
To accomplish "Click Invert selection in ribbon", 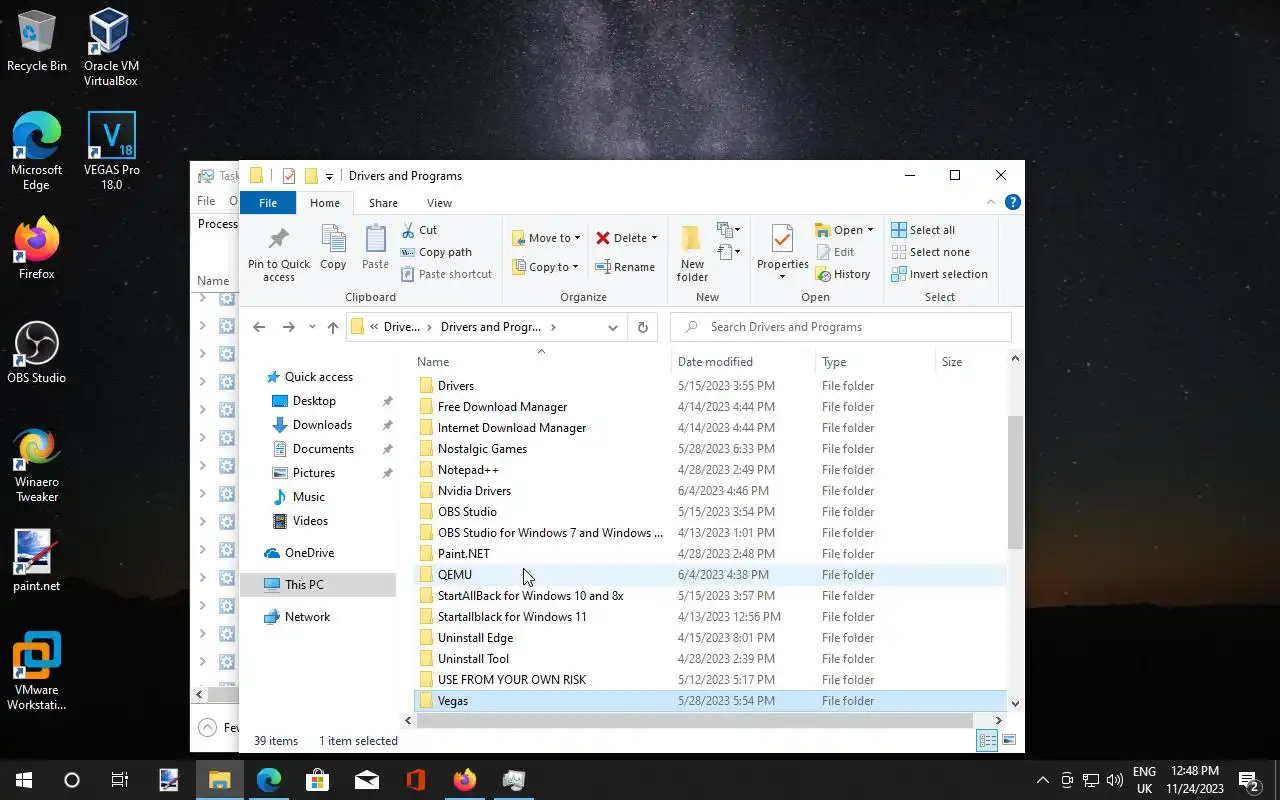I will (x=939, y=274).
